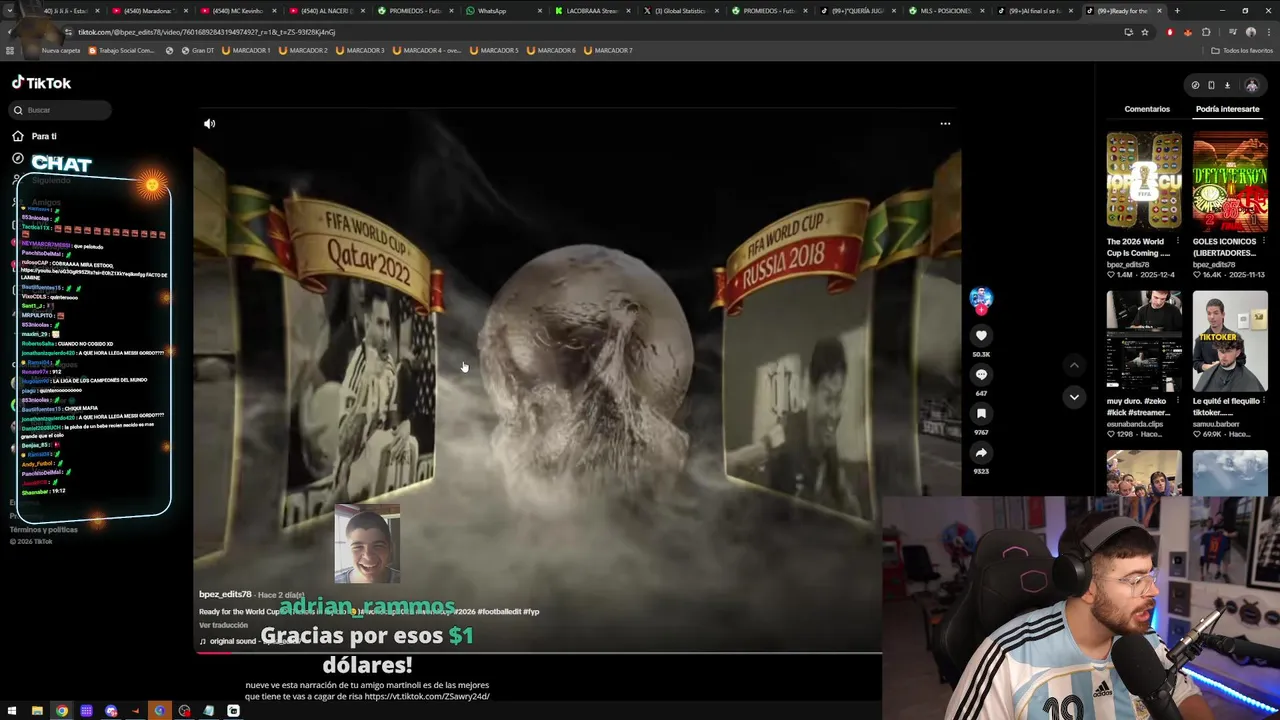Share the video with the arrow icon
The height and width of the screenshot is (720, 1280).
(x=981, y=453)
